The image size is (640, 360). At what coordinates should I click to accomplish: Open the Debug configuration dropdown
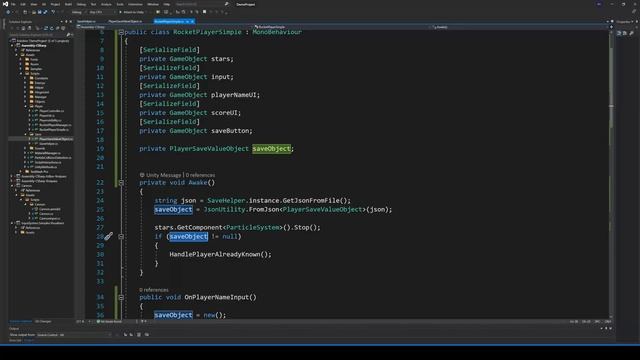(x=78, y=12)
